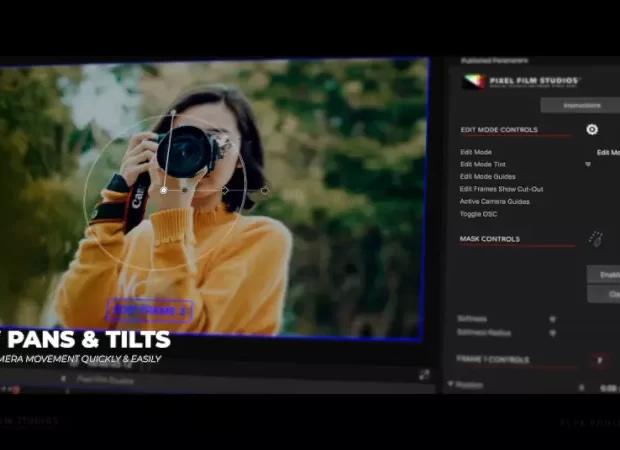This screenshot has width=620, height=450.
Task: Adjust the Edit Mode Tint slider marker
Action: (588, 164)
